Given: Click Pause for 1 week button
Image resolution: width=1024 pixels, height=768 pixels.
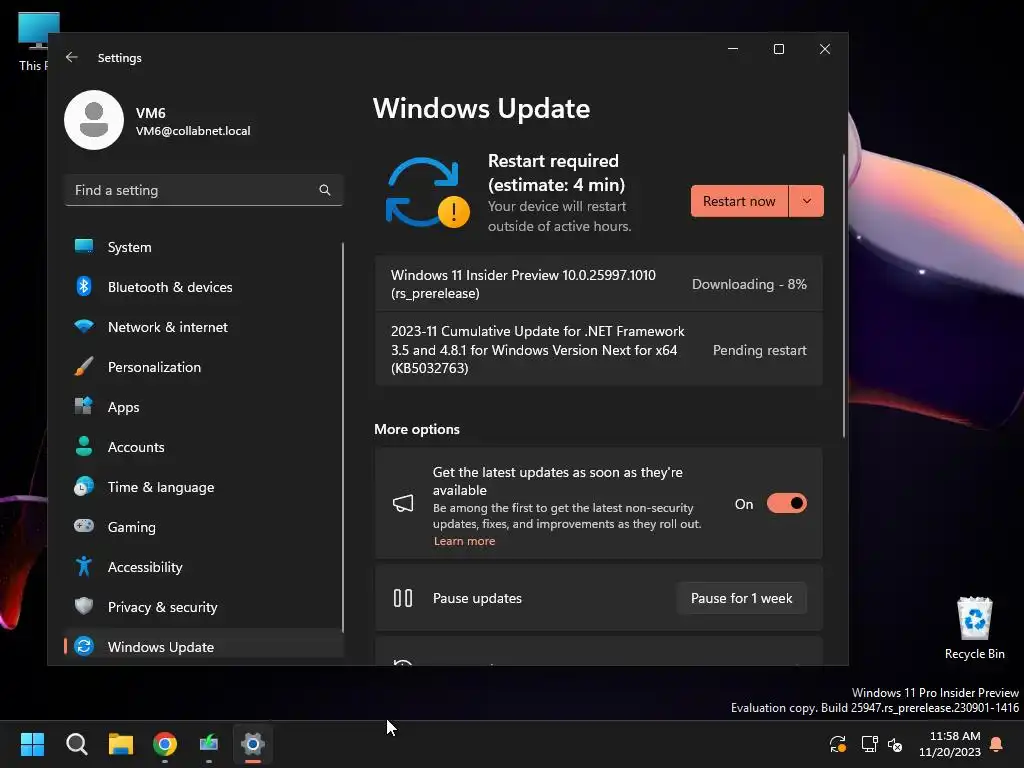Looking at the screenshot, I should point(741,598).
